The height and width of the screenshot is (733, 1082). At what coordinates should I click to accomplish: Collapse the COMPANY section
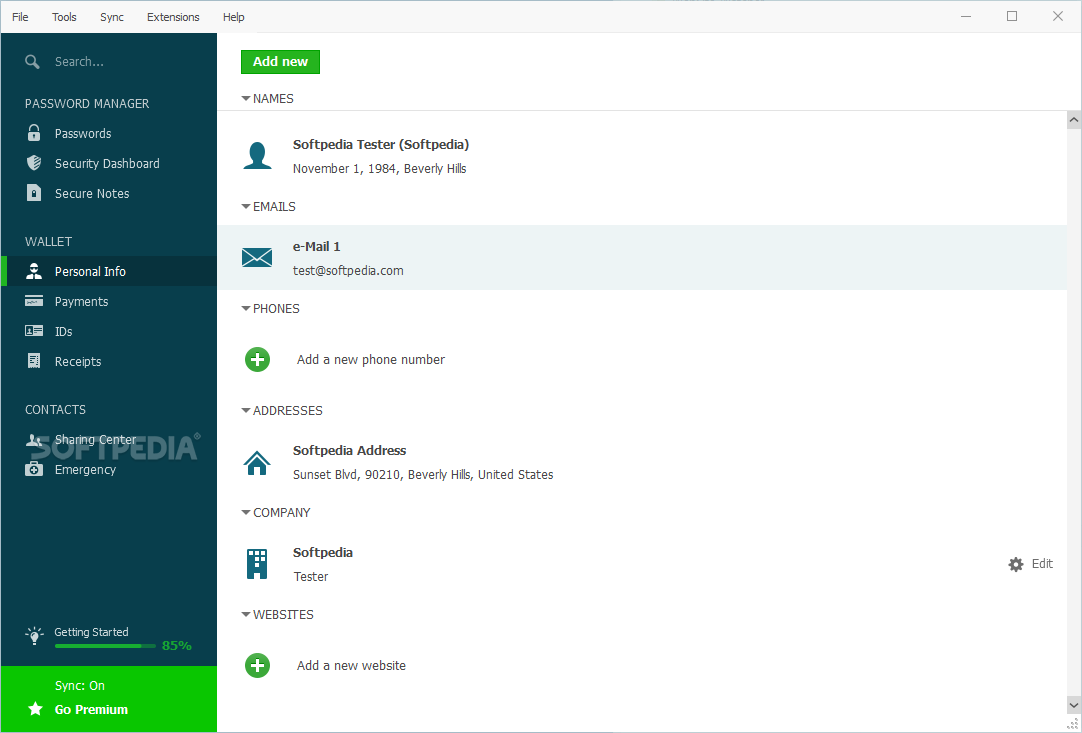click(246, 513)
